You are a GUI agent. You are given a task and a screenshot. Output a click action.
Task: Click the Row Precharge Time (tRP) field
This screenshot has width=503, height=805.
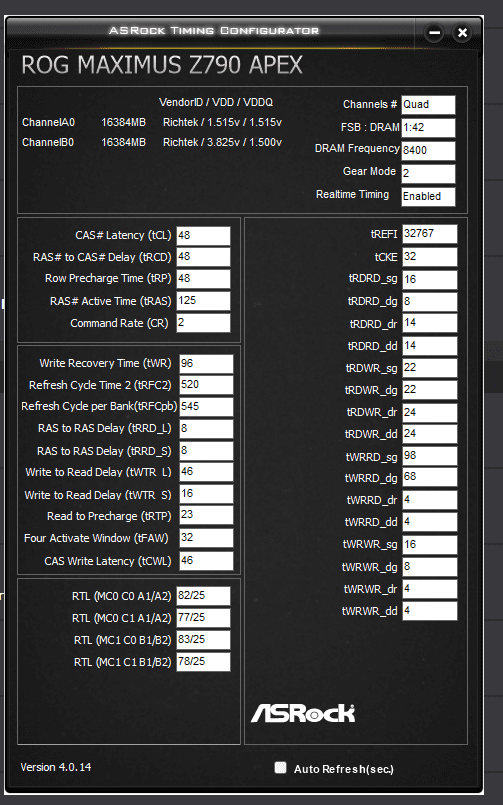coord(203,279)
